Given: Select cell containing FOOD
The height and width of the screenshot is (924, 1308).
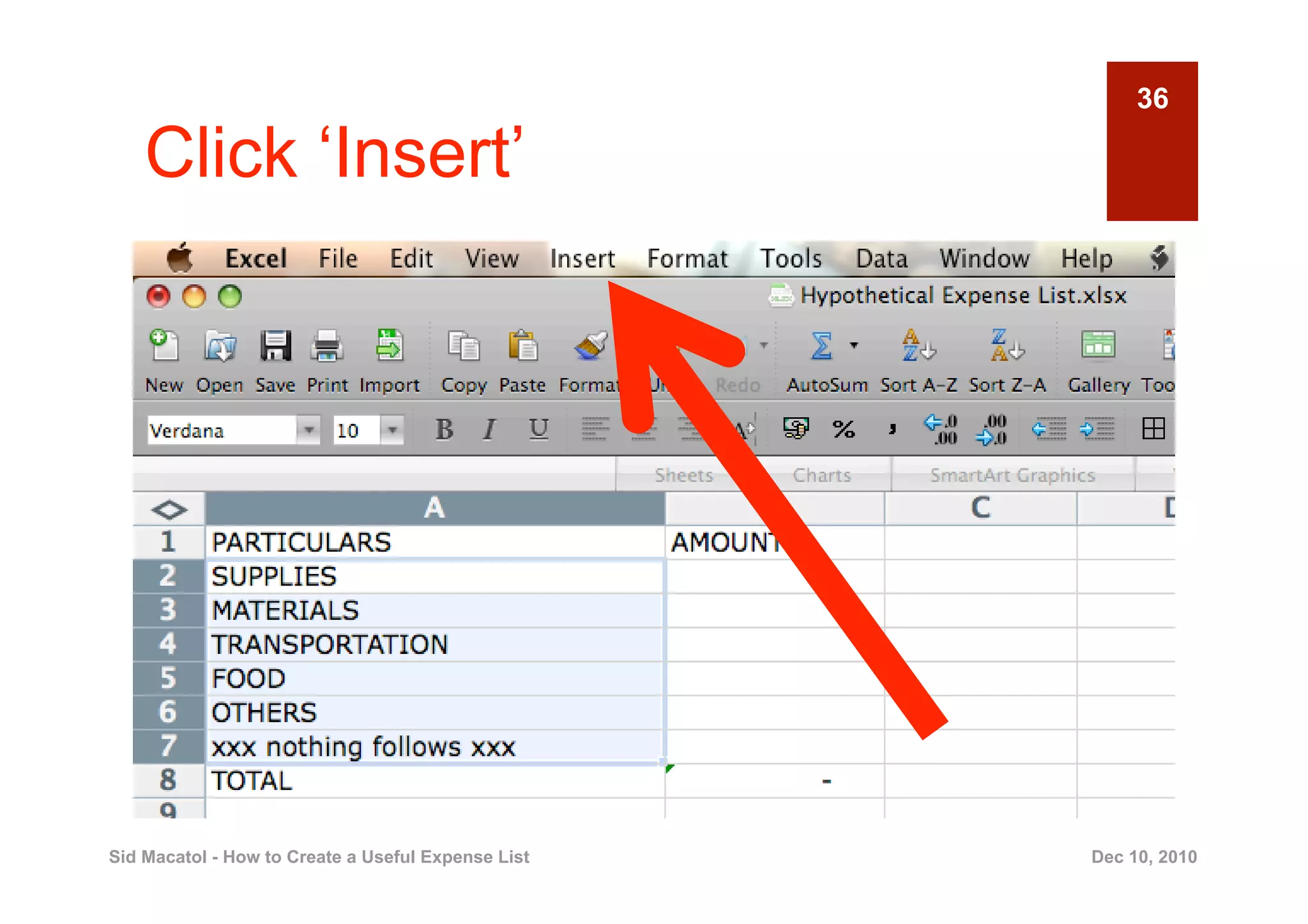Looking at the screenshot, I should [x=435, y=678].
